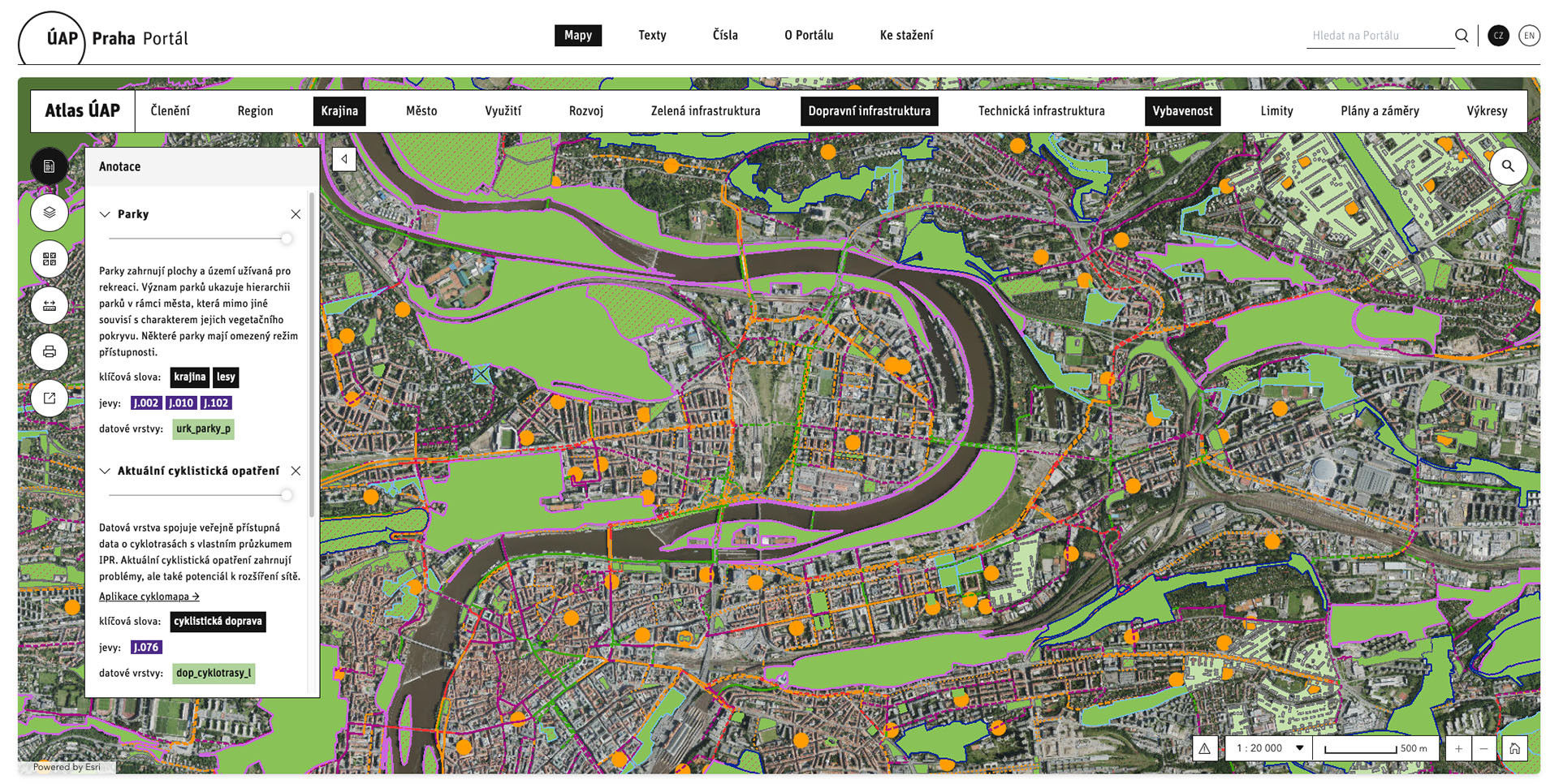Screen dimensions: 1559x784
Task: Open the annotation document icon
Action: (x=50, y=166)
